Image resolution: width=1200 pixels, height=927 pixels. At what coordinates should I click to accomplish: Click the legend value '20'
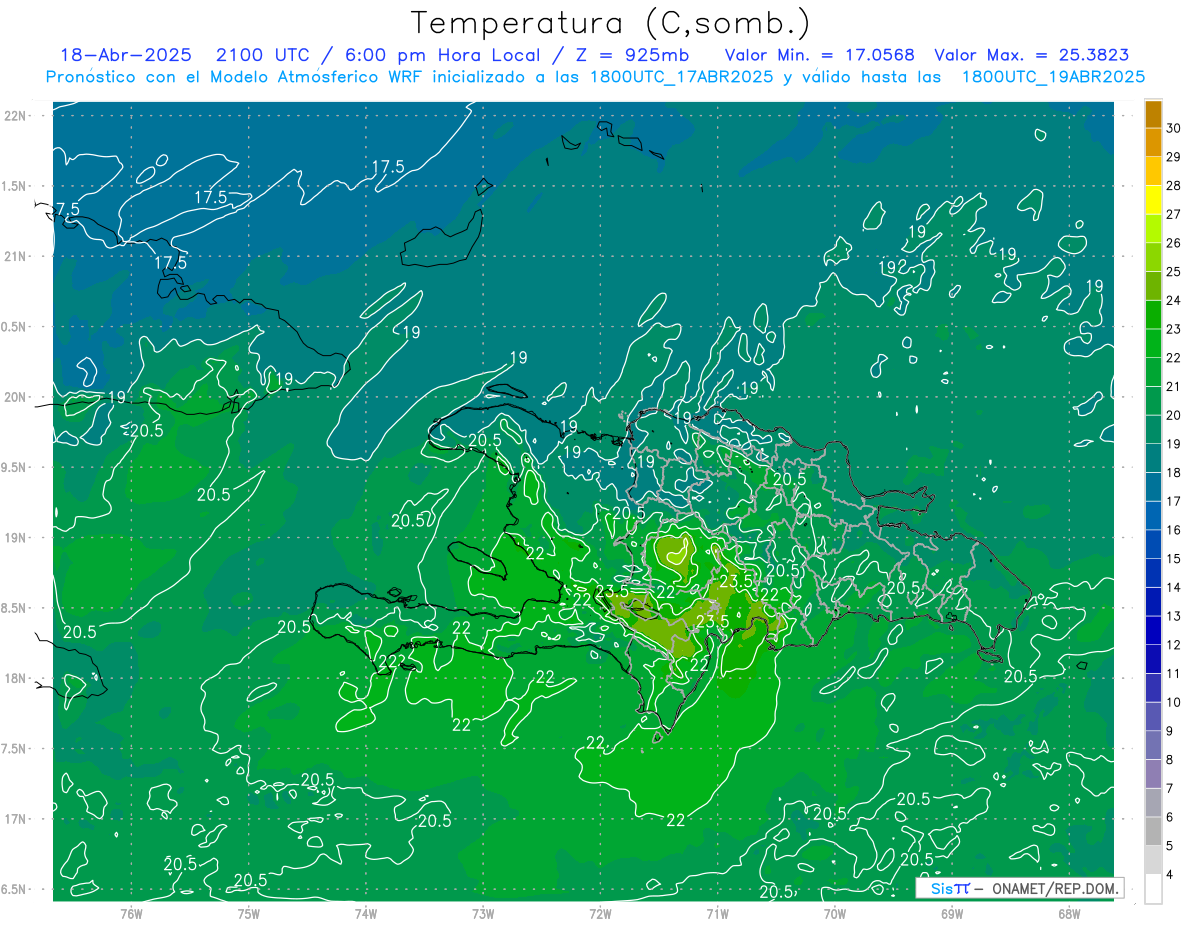pyautogui.click(x=1174, y=415)
